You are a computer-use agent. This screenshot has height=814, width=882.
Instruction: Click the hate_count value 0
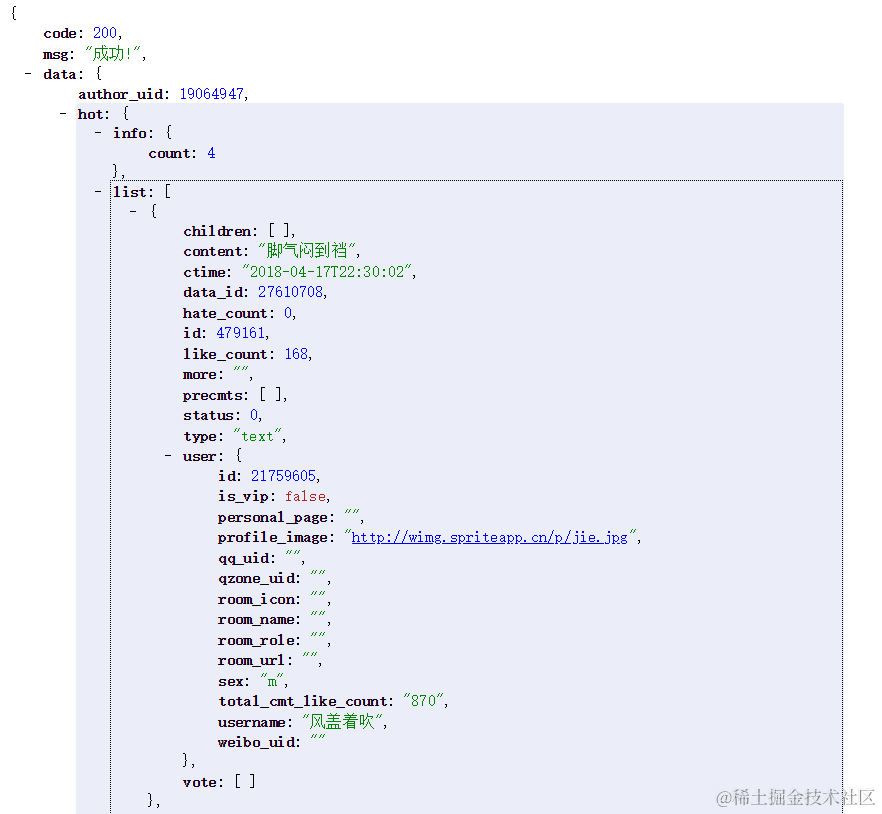[x=288, y=313]
